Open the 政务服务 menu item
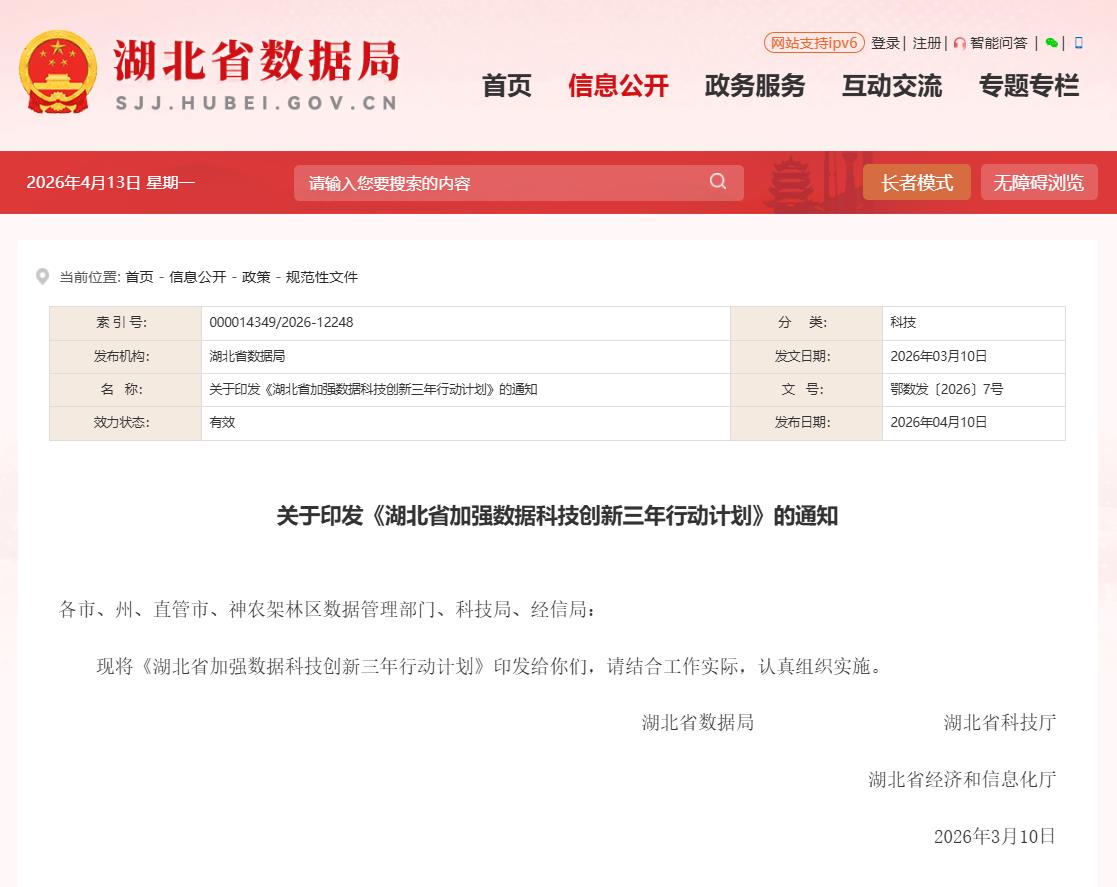 (x=755, y=86)
